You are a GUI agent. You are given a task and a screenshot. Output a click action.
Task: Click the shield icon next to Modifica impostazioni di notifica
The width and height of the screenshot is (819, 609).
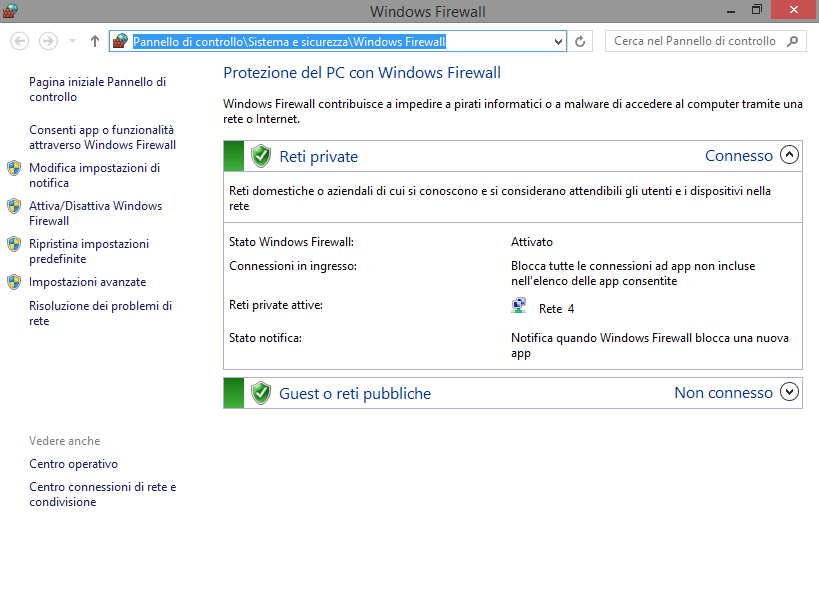click(x=14, y=168)
